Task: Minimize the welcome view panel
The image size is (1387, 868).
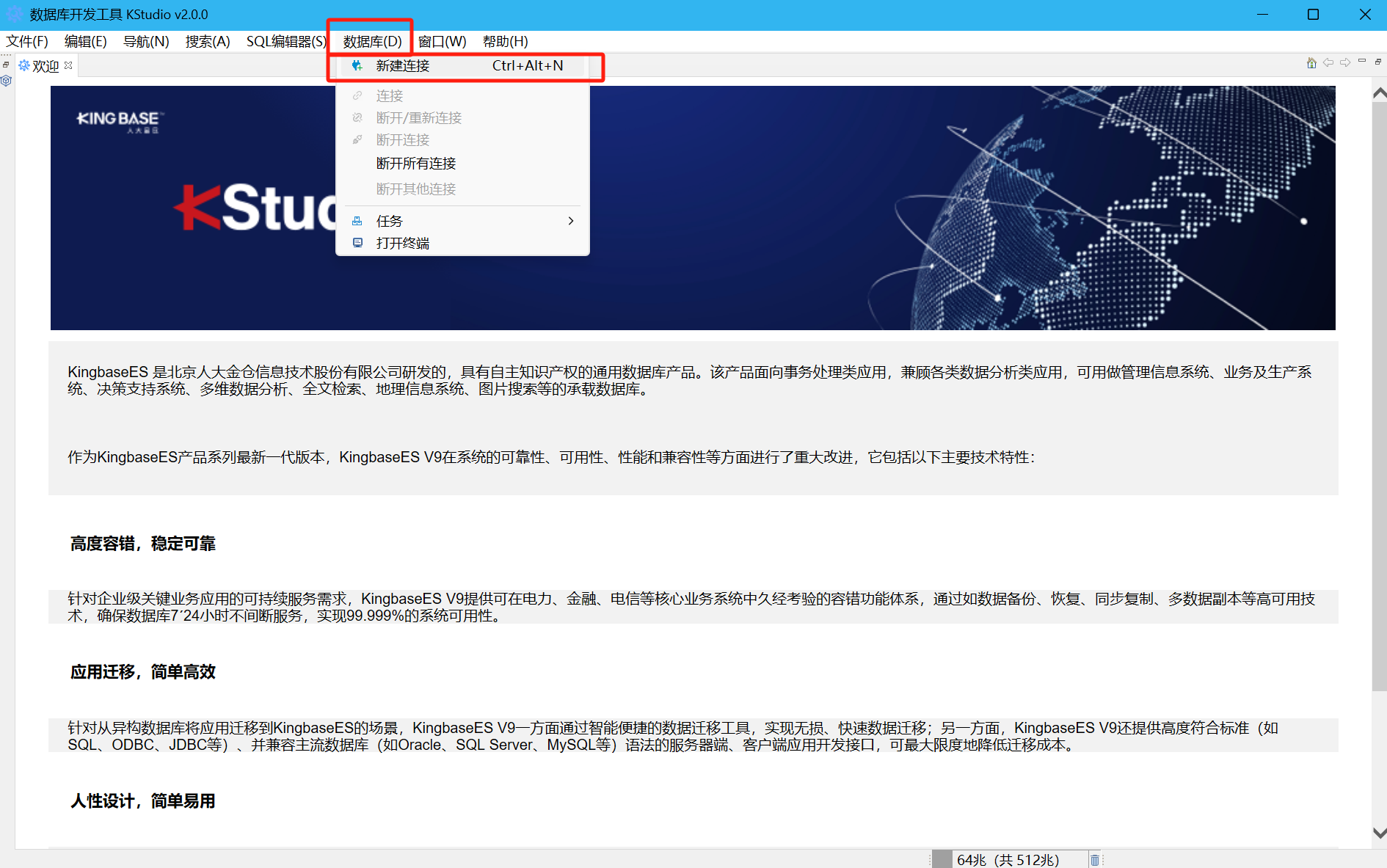Action: pyautogui.click(x=1362, y=61)
